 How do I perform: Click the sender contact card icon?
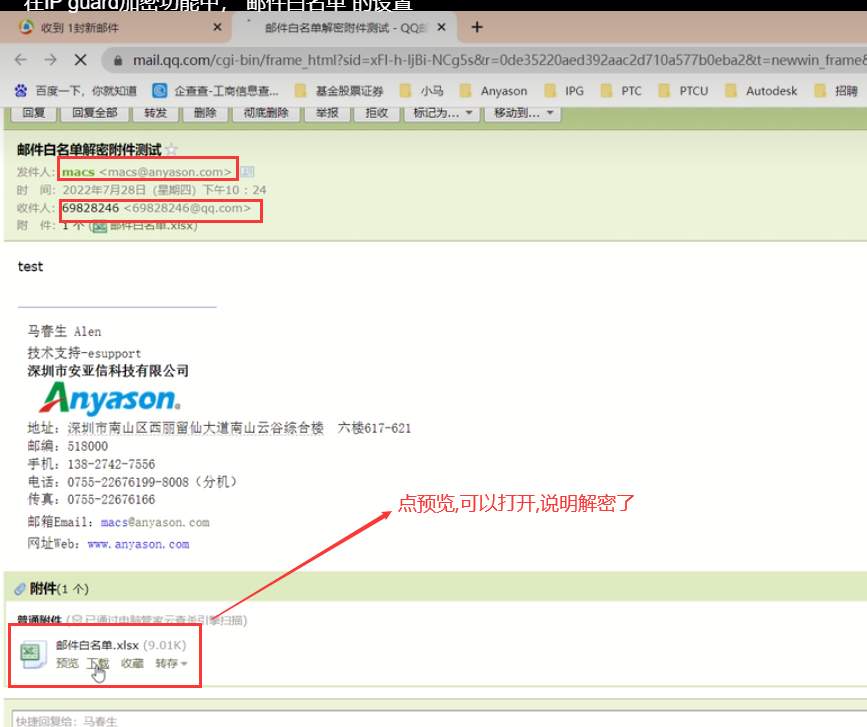[x=246, y=172]
